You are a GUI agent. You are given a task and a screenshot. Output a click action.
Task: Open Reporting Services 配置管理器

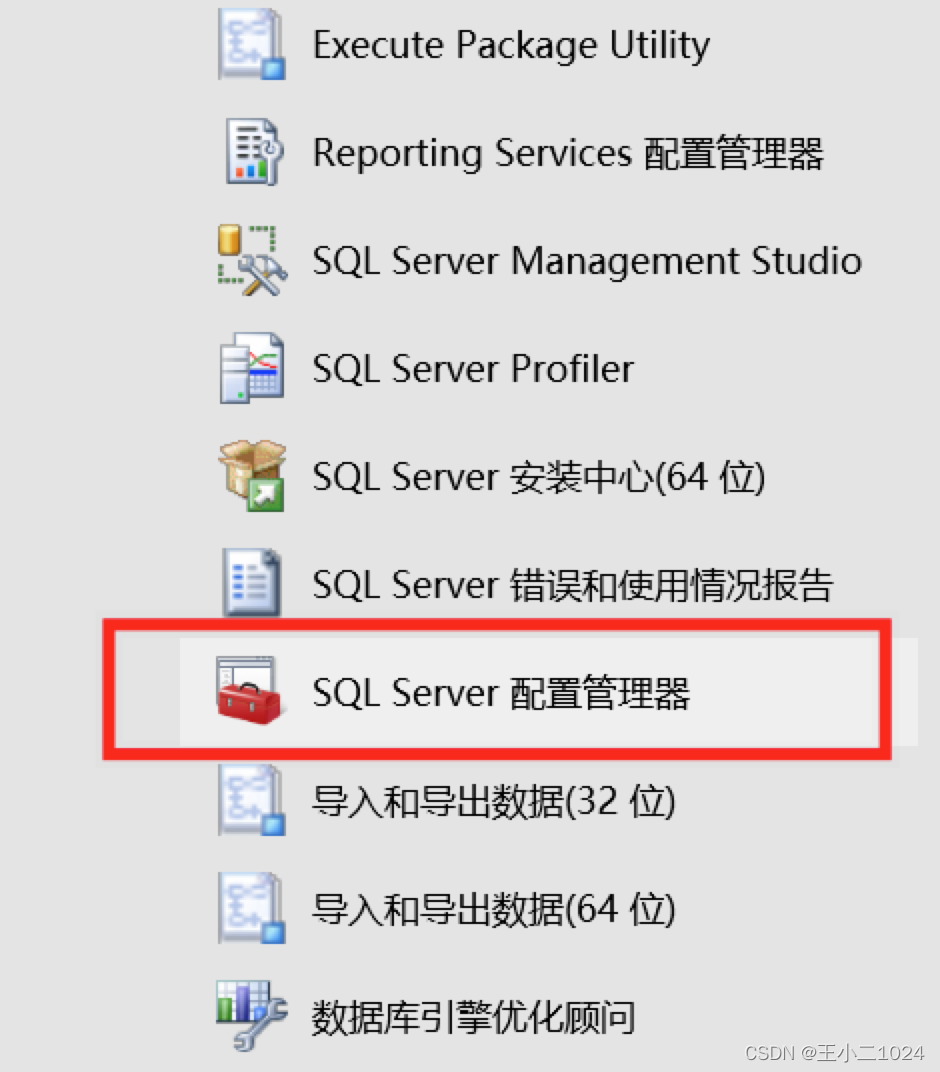(568, 152)
